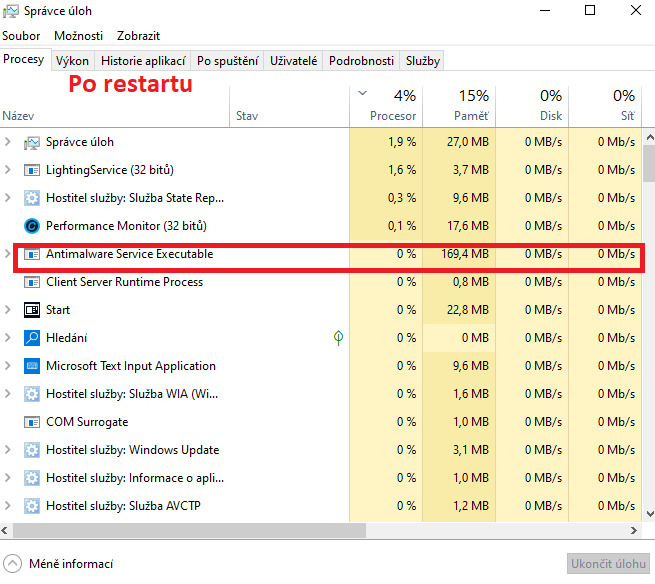Click Méně informací link
The height and width of the screenshot is (584, 655).
[71, 564]
